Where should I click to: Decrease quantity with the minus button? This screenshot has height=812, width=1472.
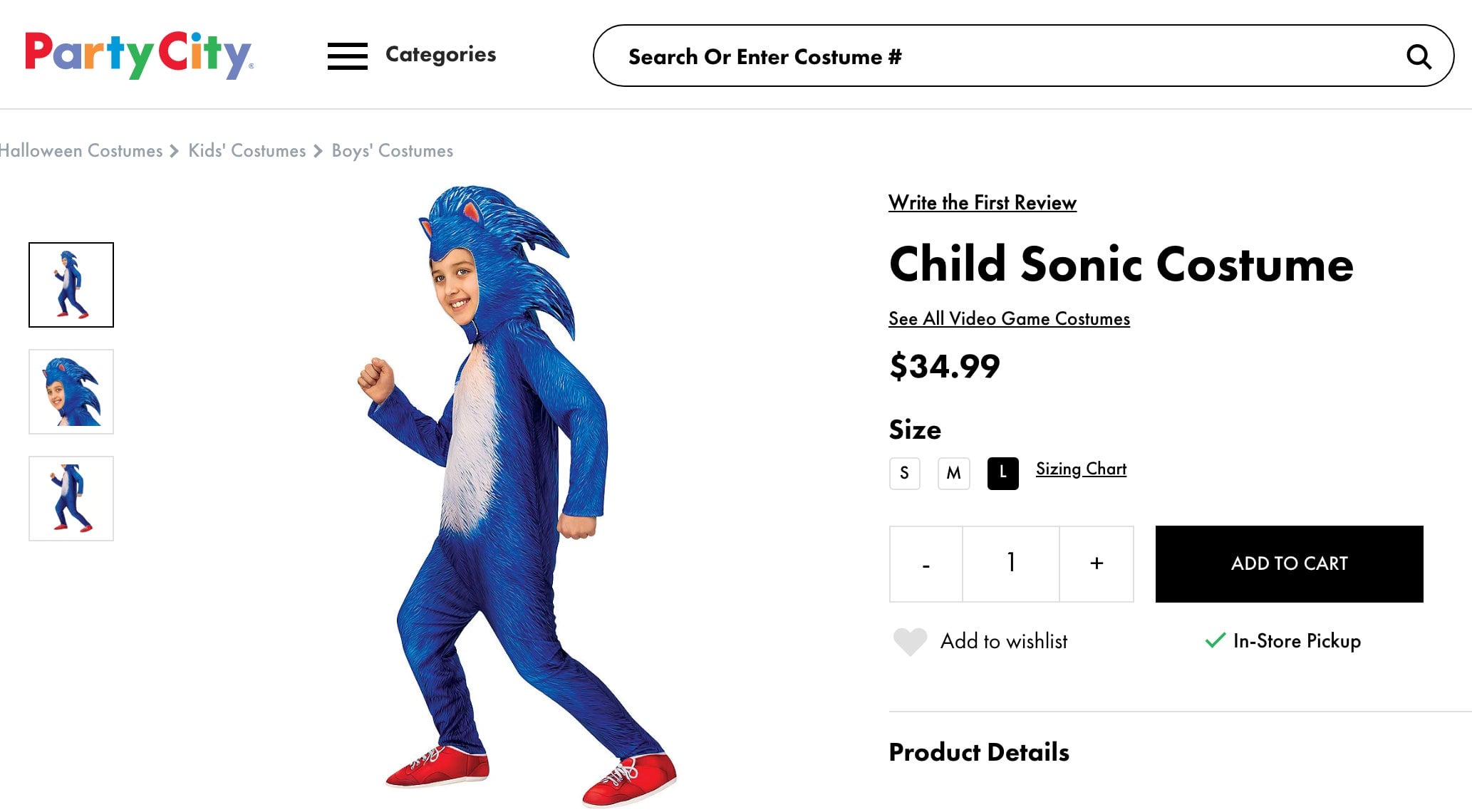click(x=926, y=564)
